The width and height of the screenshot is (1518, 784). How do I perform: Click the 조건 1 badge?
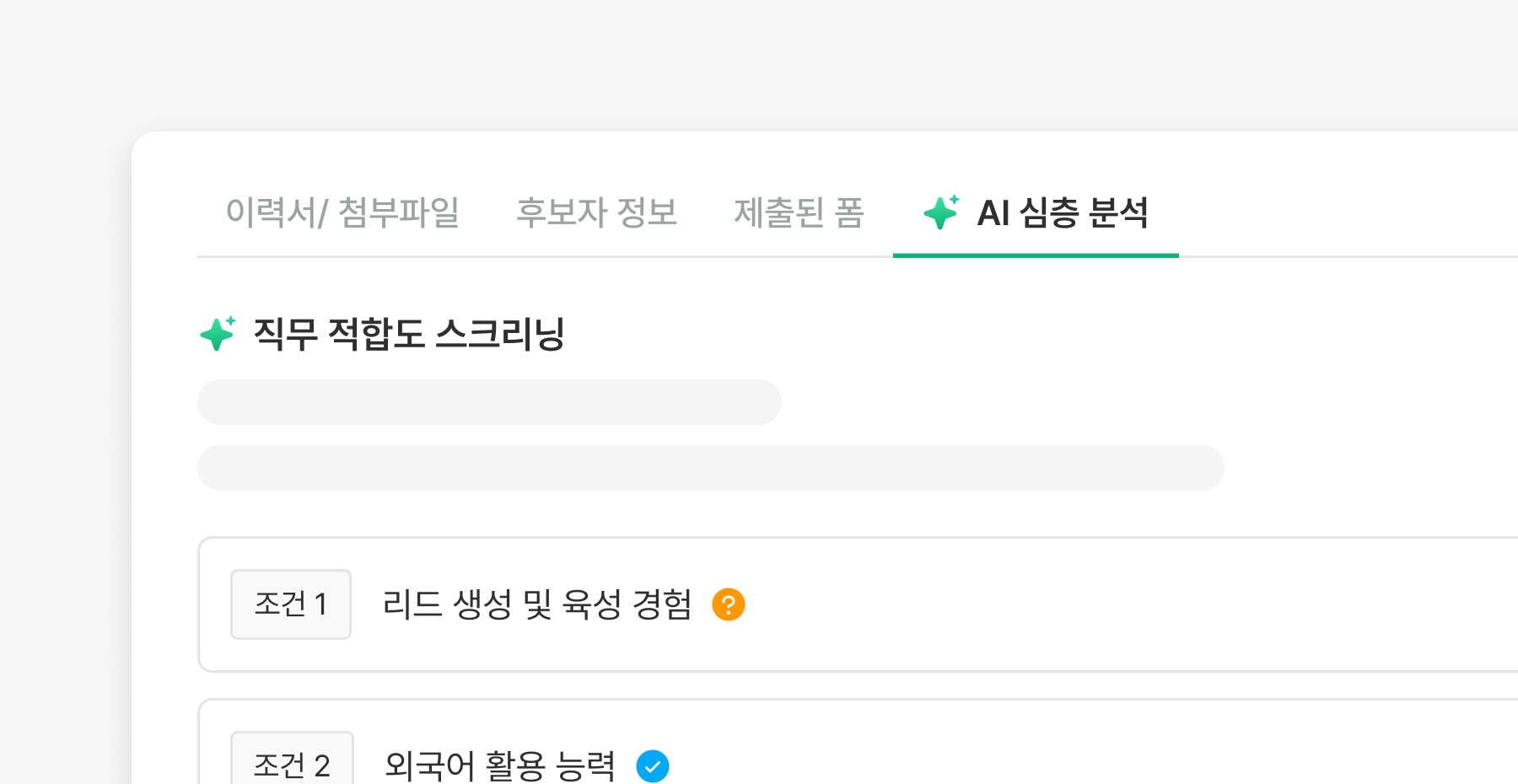291,604
